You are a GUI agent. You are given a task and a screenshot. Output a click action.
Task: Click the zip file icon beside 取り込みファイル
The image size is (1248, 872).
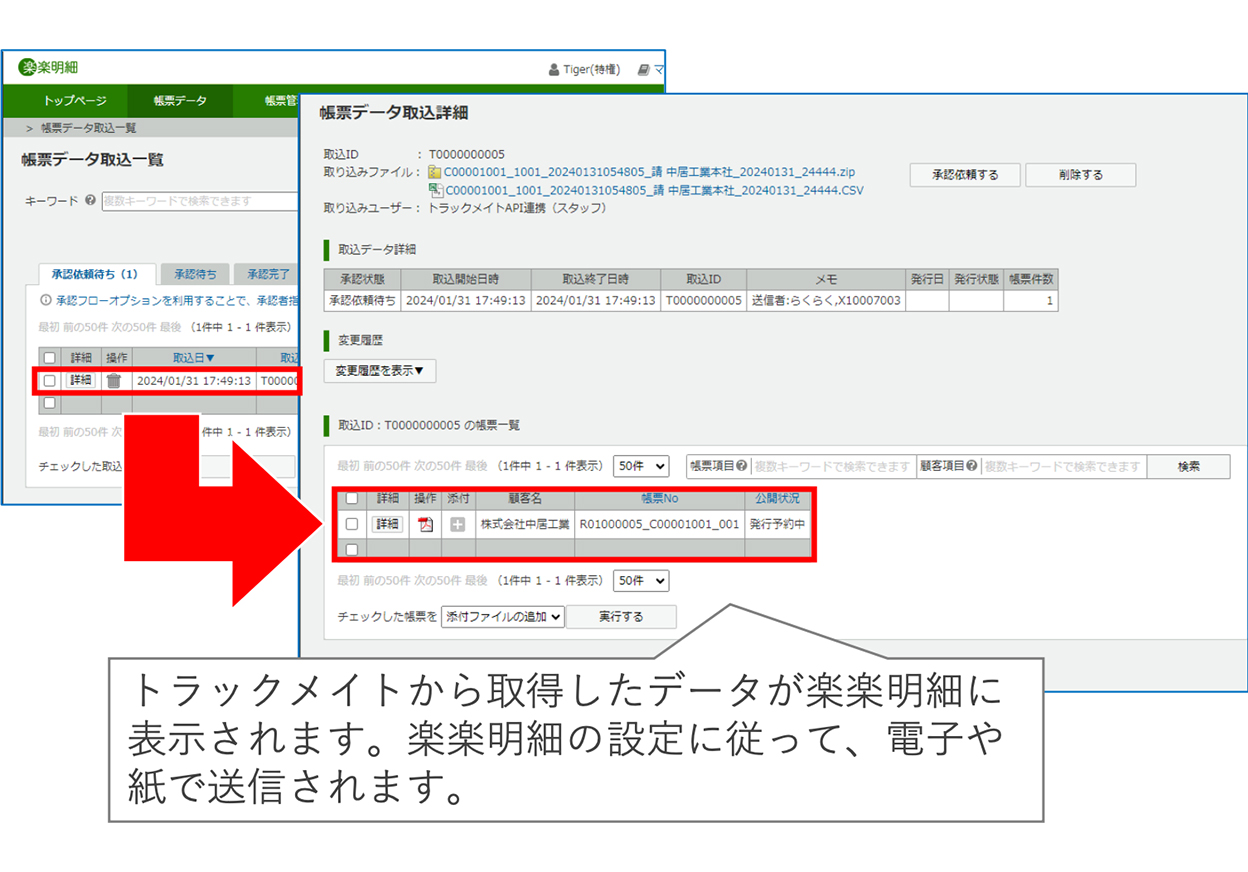click(435, 172)
